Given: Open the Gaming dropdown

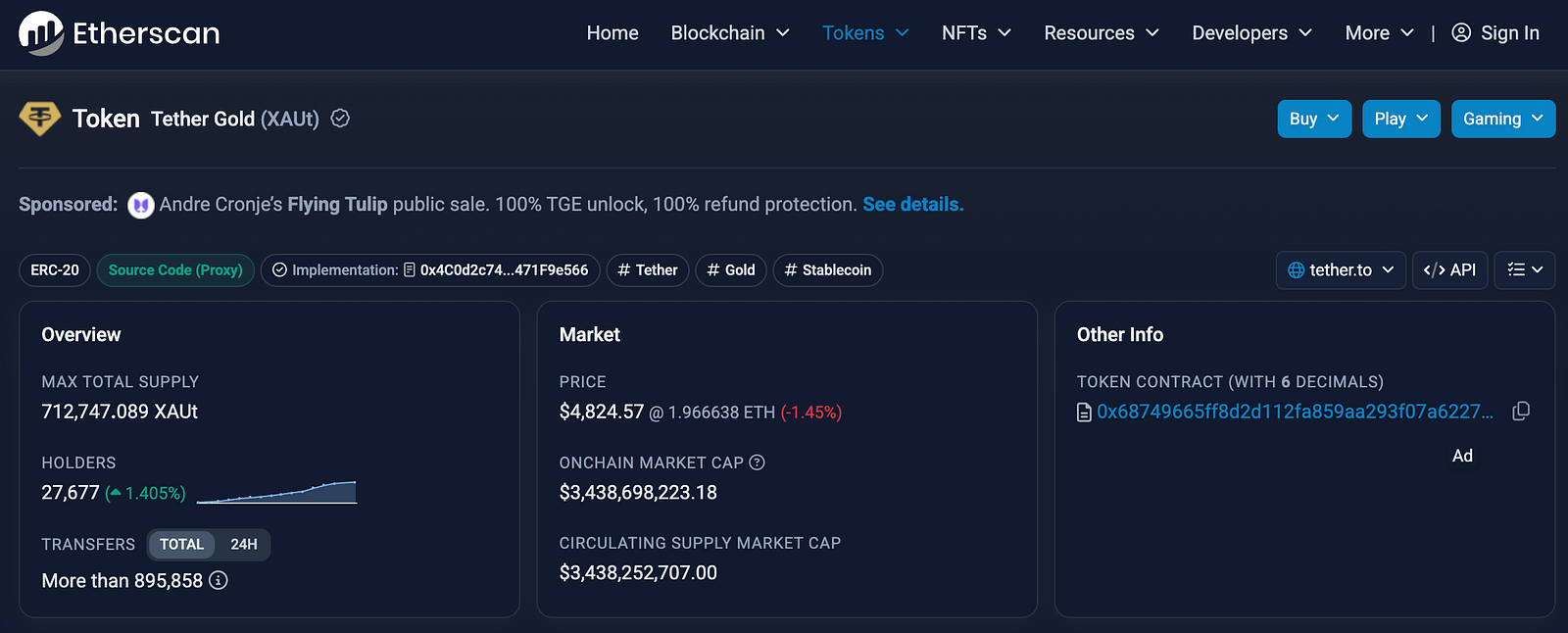Looking at the screenshot, I should click(1502, 119).
